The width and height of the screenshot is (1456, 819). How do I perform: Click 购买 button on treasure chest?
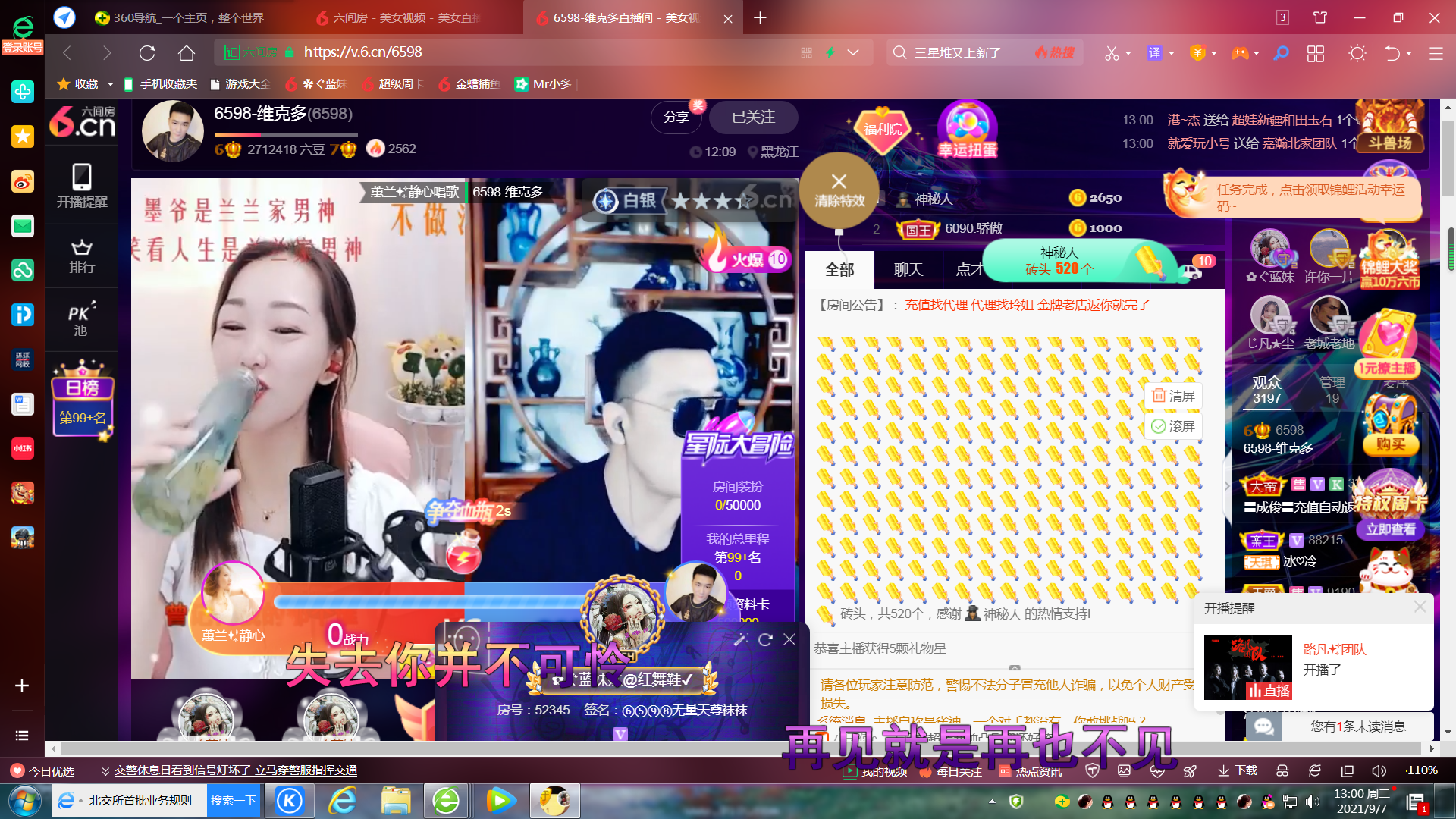[x=1391, y=445]
